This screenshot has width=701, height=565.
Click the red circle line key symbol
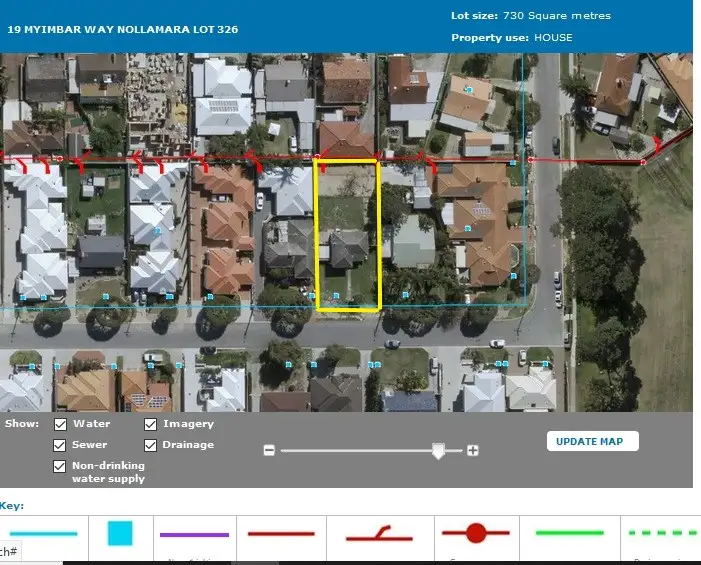pos(476,533)
